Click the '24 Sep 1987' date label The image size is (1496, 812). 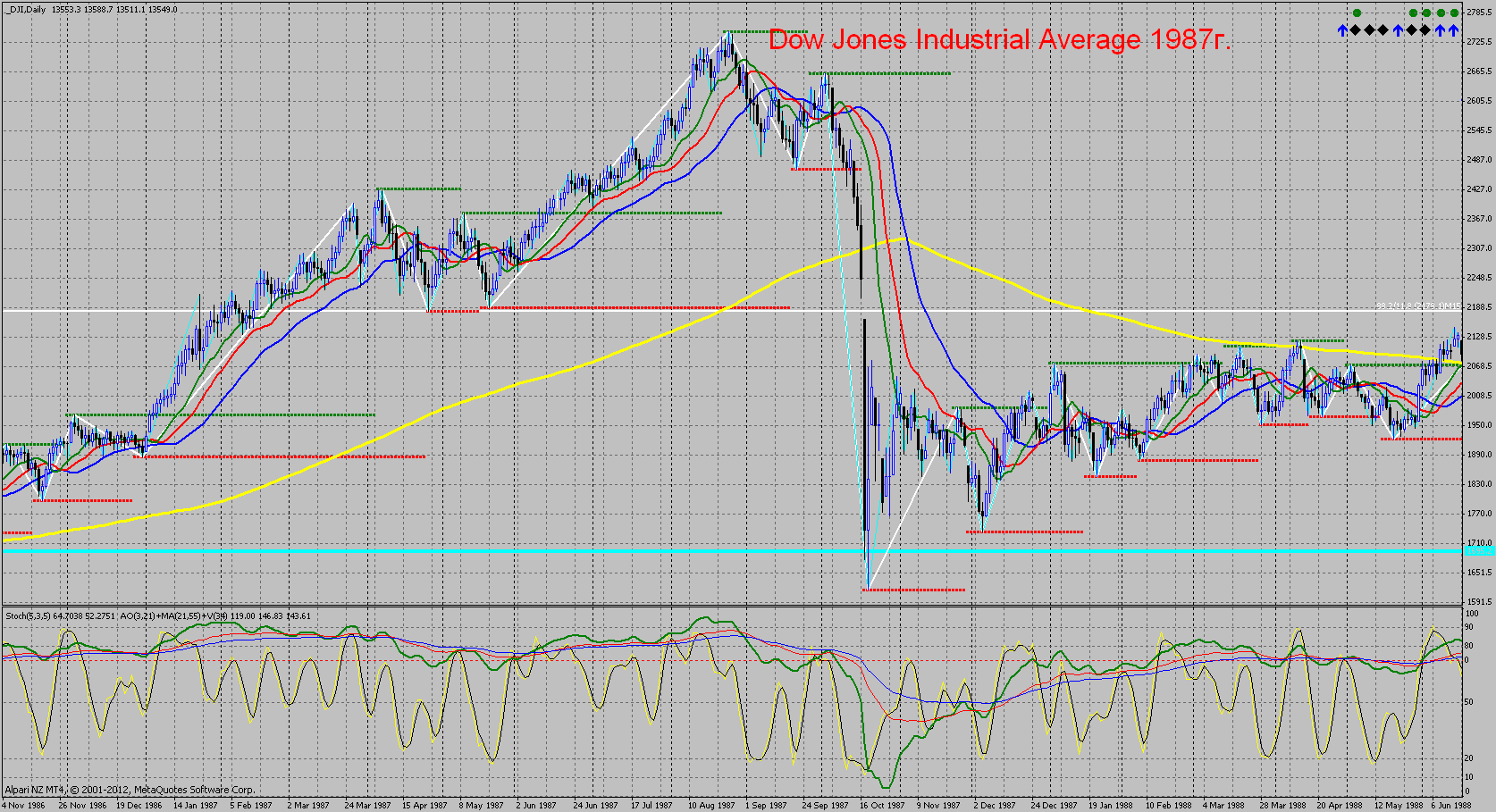click(x=825, y=806)
